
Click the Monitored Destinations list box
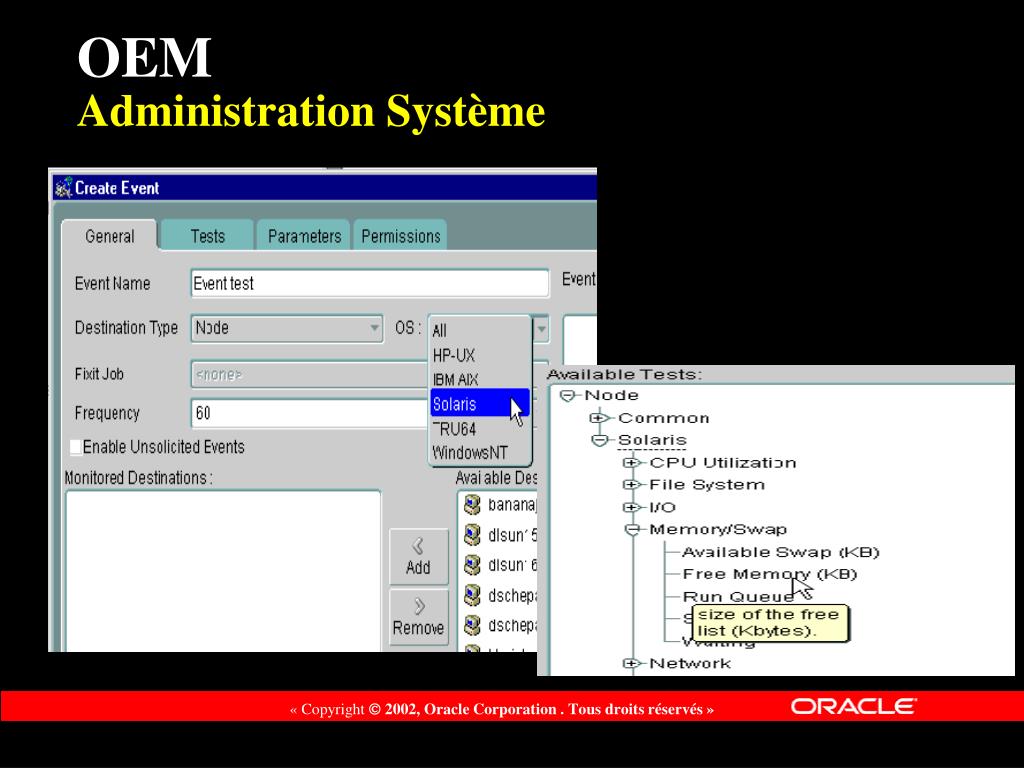[x=223, y=571]
